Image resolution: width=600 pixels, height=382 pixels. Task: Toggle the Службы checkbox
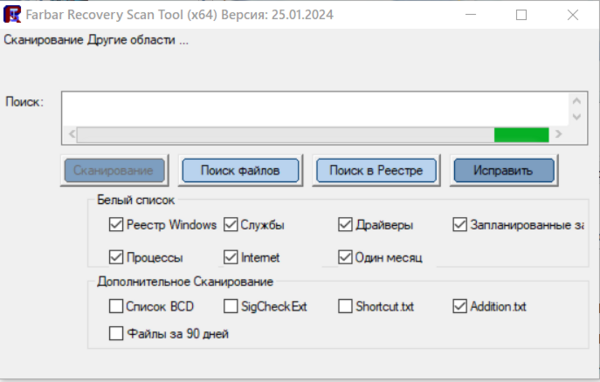click(x=231, y=224)
